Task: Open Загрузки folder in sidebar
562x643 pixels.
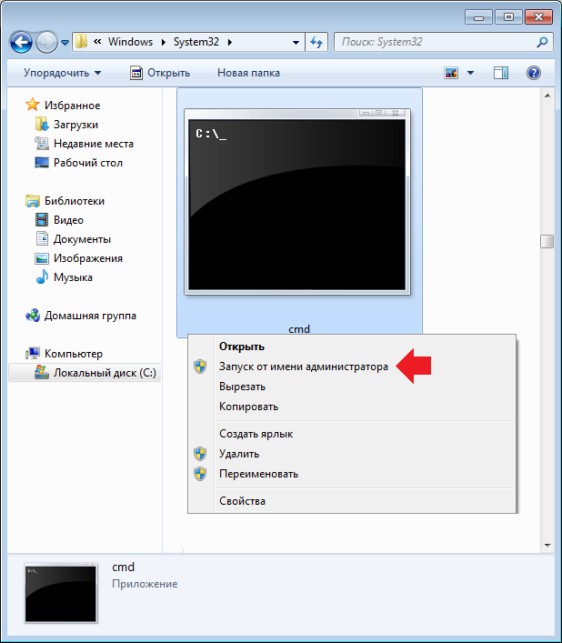Action: click(76, 125)
